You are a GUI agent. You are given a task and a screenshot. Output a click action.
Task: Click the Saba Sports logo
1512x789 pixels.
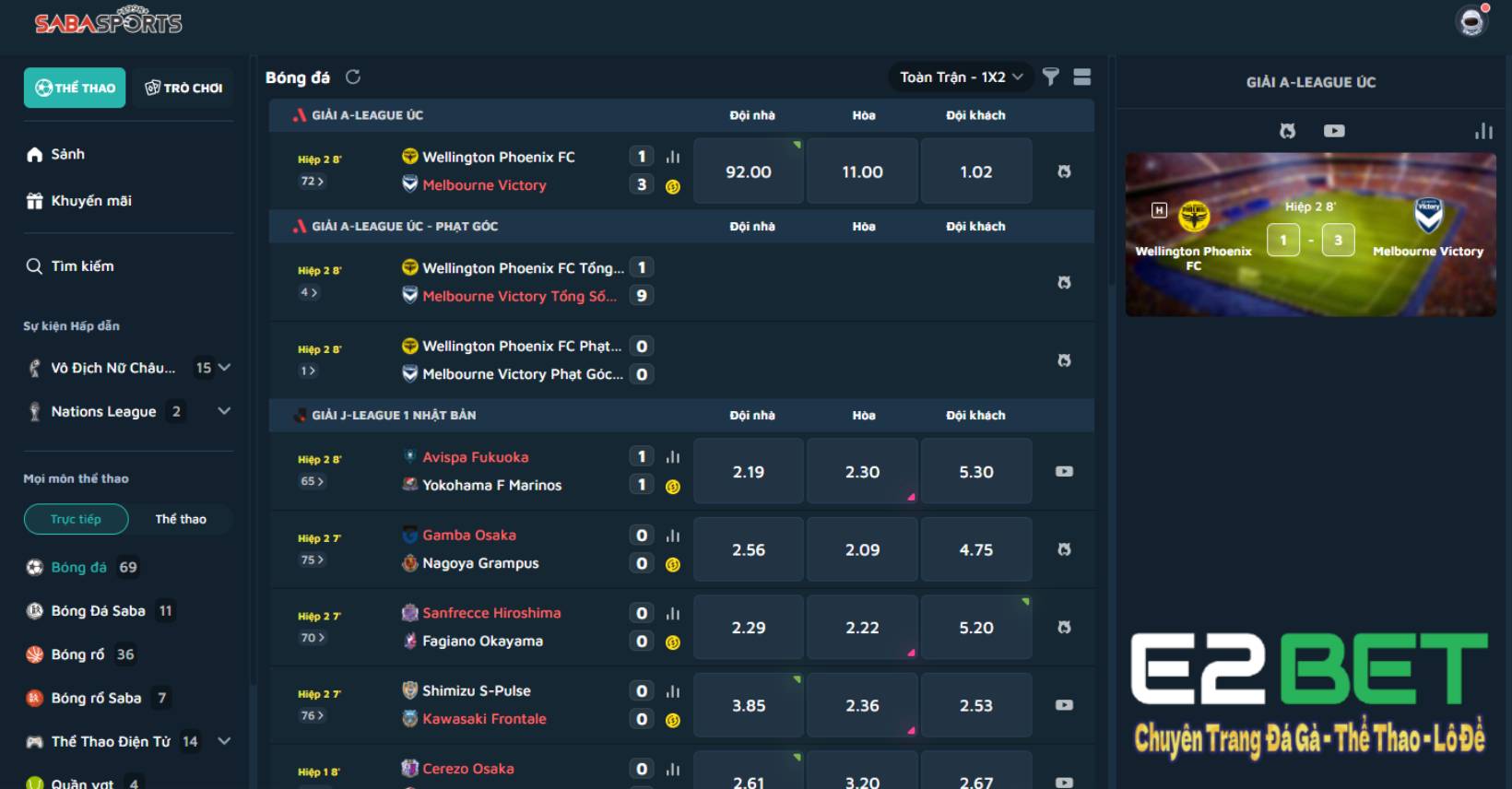pyautogui.click(x=108, y=20)
